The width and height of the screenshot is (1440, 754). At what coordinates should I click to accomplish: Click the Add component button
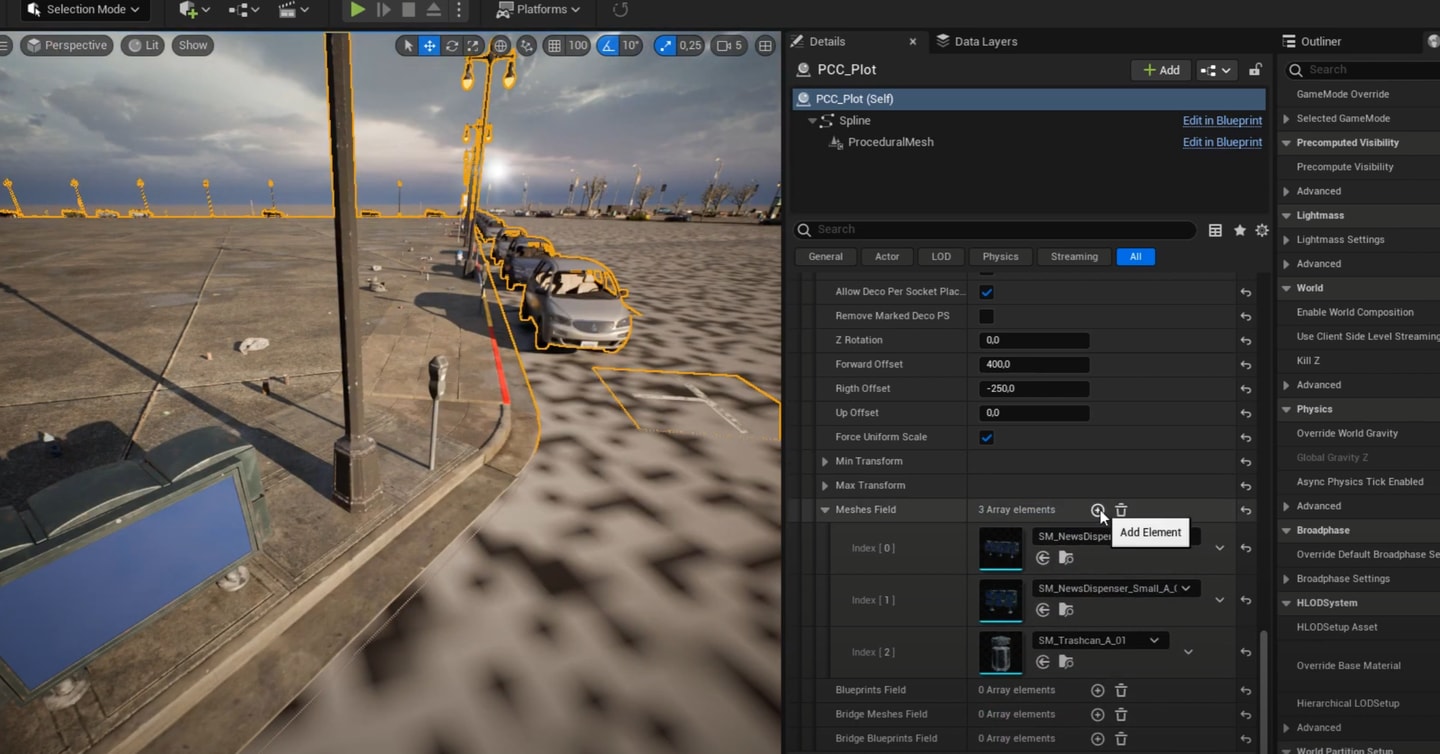(1160, 70)
